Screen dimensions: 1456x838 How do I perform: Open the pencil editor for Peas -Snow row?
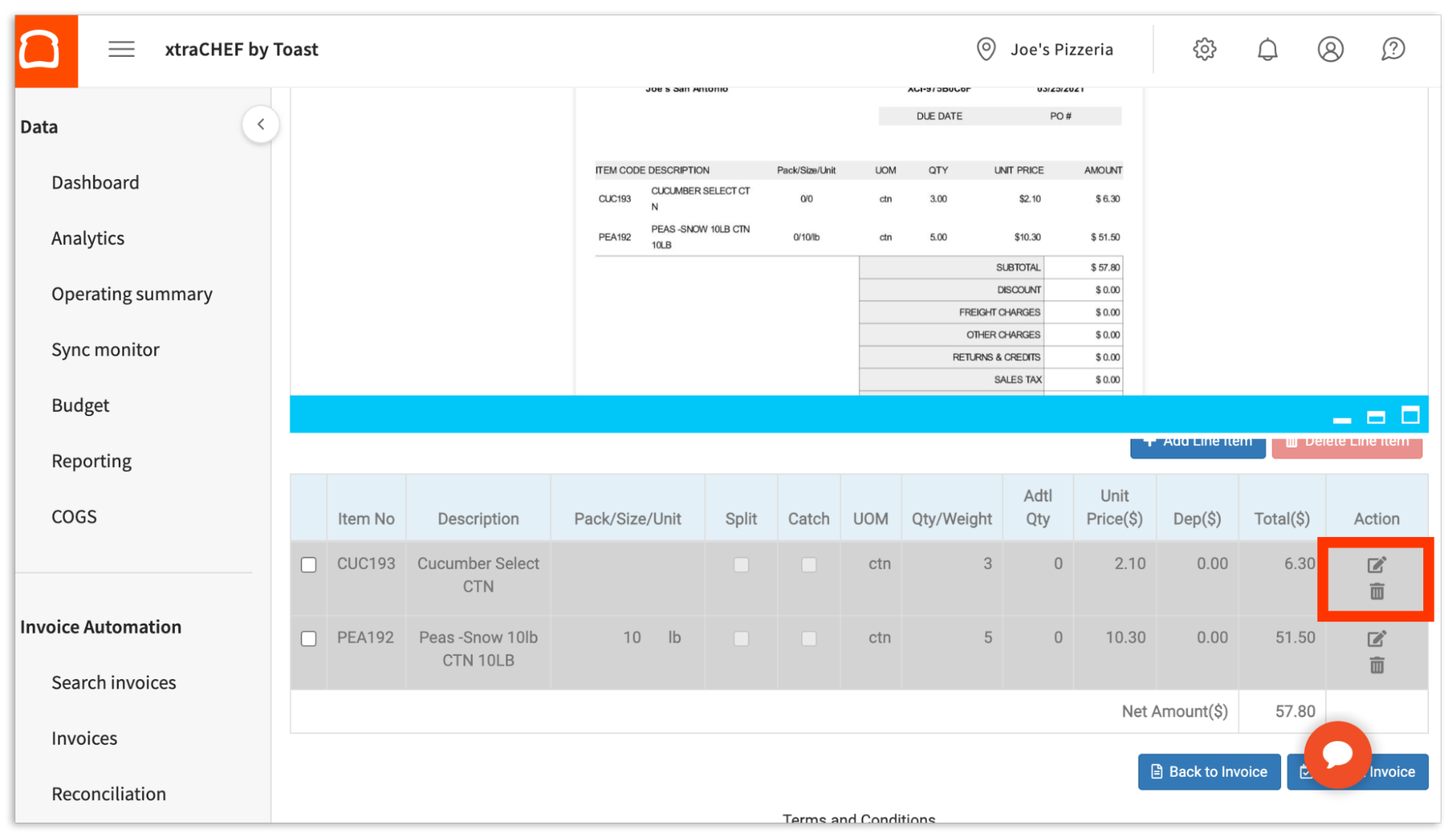coord(1376,638)
